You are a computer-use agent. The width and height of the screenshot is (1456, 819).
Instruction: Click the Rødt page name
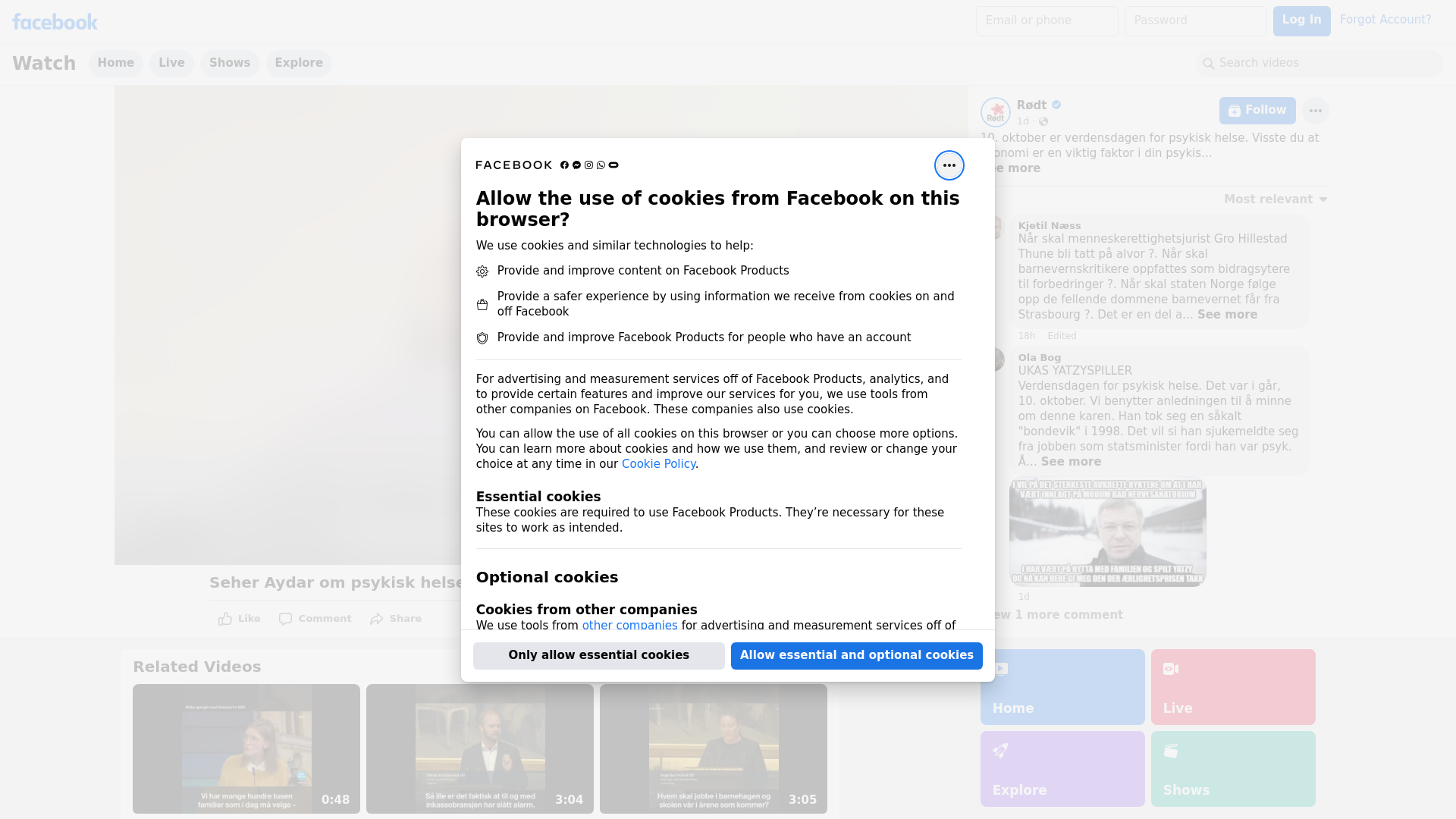coord(1031,105)
